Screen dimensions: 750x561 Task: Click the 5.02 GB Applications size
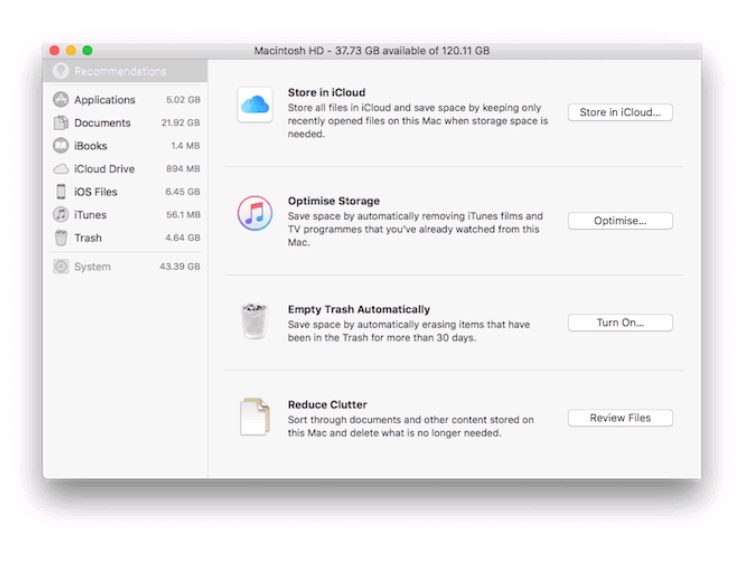[x=183, y=99]
